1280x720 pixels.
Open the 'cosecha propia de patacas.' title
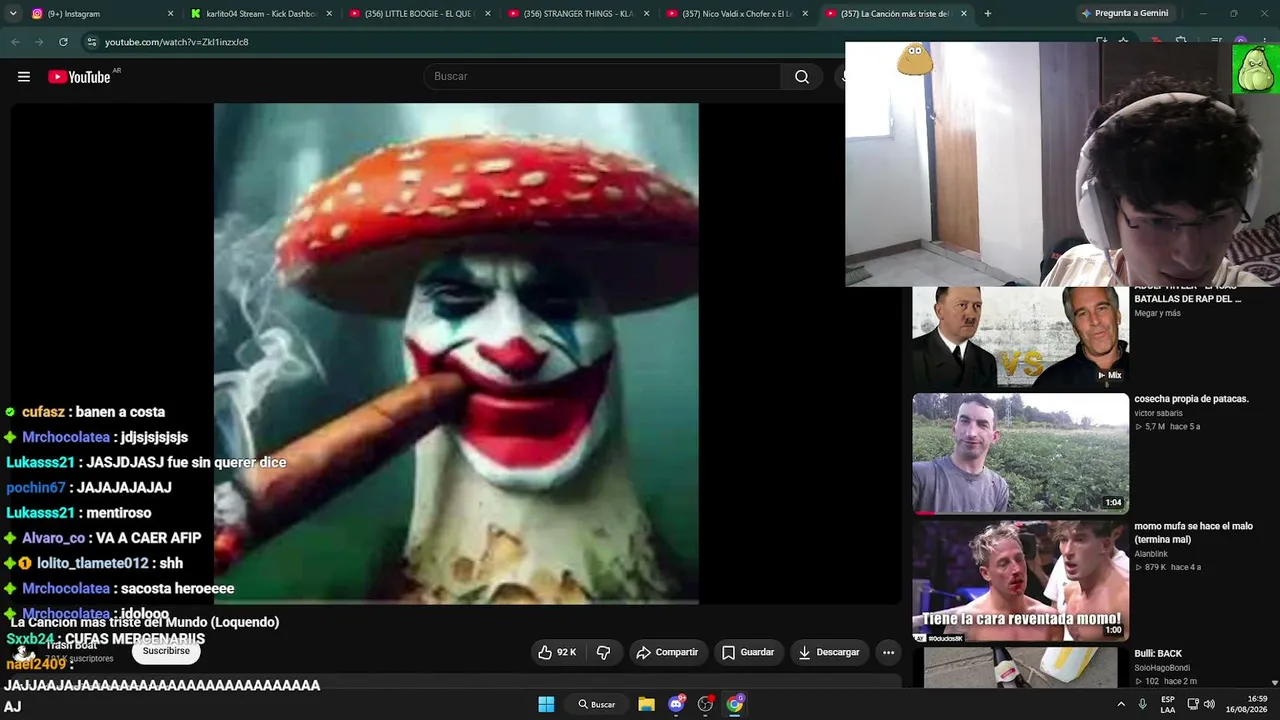pos(1191,399)
